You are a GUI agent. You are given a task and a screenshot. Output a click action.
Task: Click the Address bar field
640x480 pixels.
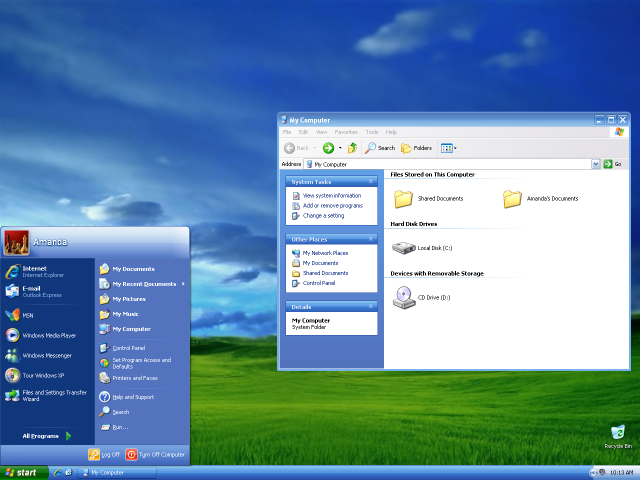pyautogui.click(x=448, y=164)
